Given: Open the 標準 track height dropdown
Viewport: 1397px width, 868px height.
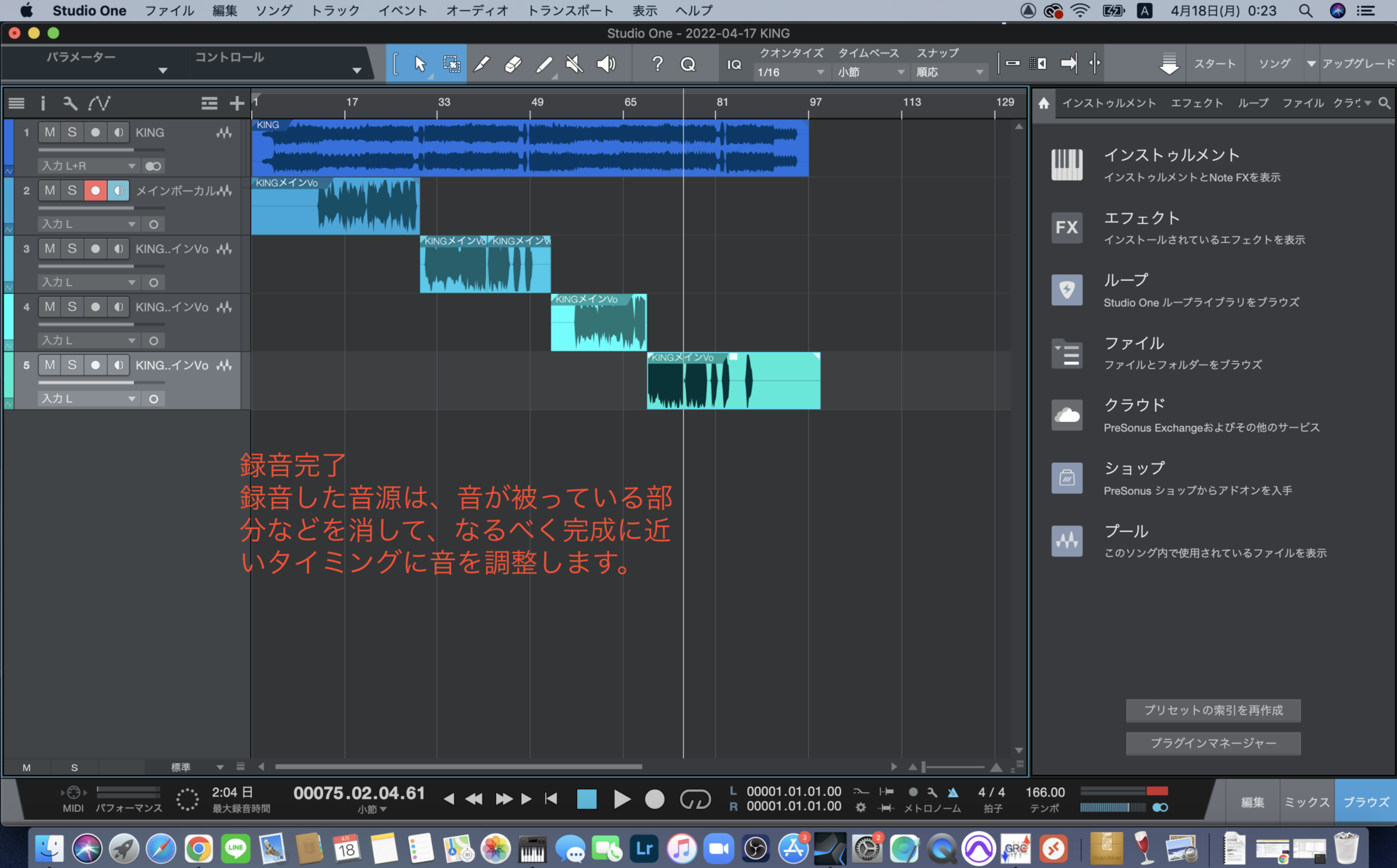Looking at the screenshot, I should pyautogui.click(x=196, y=767).
